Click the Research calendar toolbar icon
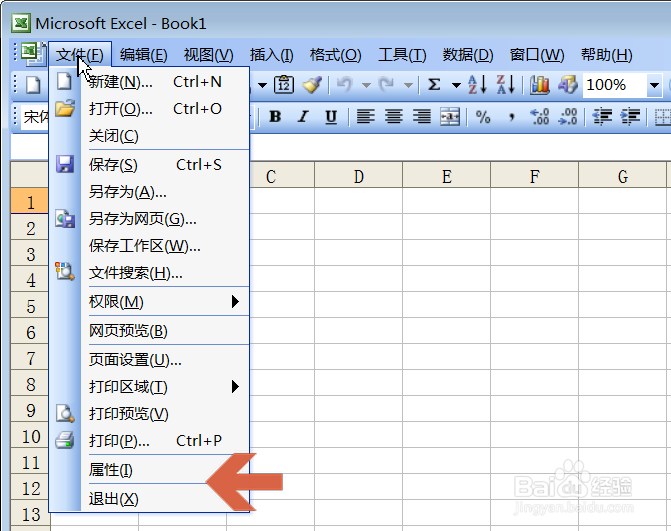Viewport: 671px width, 531px height. point(284,84)
